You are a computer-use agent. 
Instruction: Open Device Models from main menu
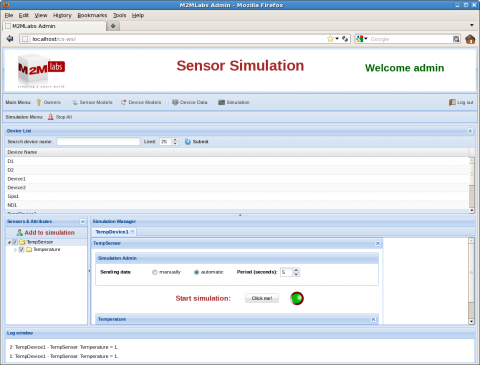coord(141,102)
